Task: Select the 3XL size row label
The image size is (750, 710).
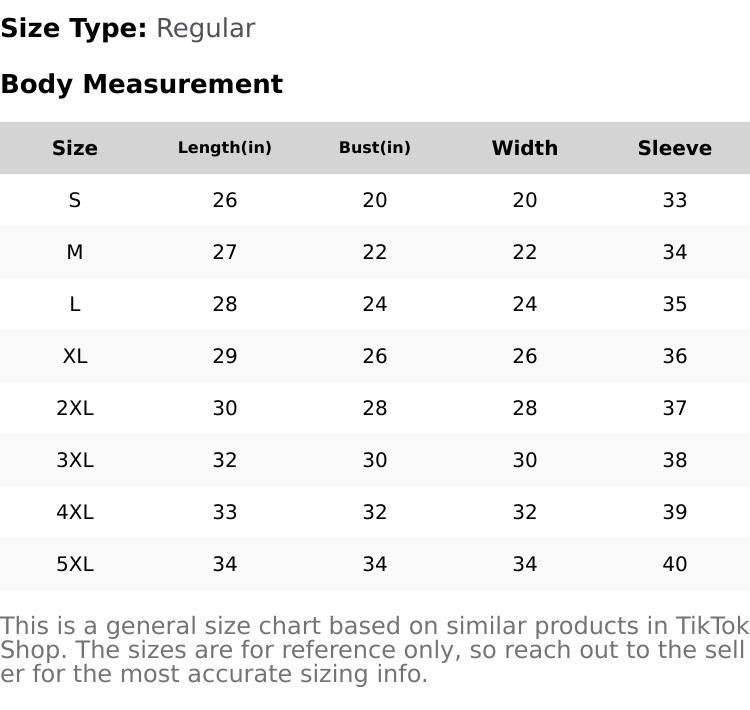Action: [75, 460]
